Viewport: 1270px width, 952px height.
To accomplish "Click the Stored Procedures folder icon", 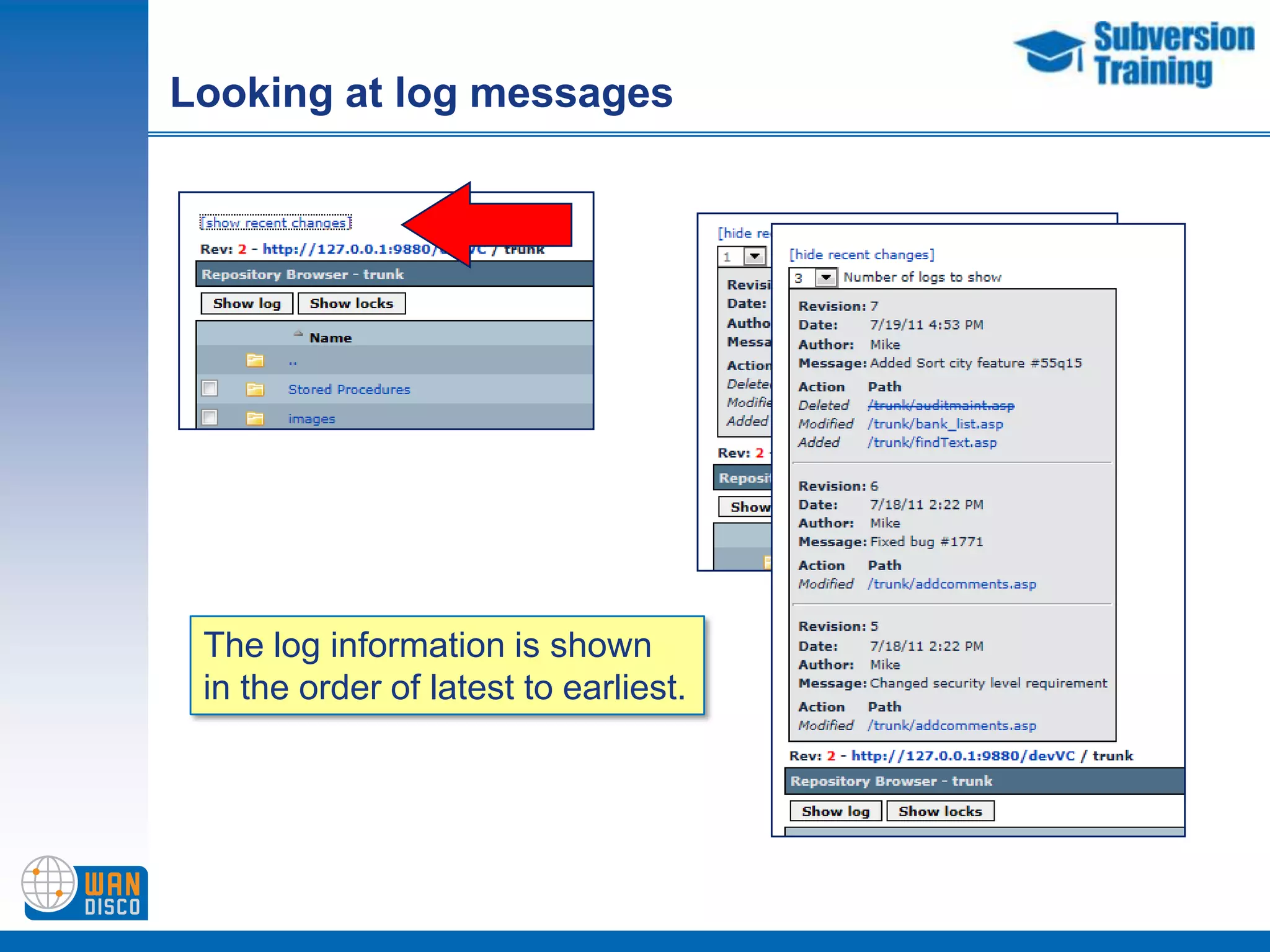I will click(255, 389).
